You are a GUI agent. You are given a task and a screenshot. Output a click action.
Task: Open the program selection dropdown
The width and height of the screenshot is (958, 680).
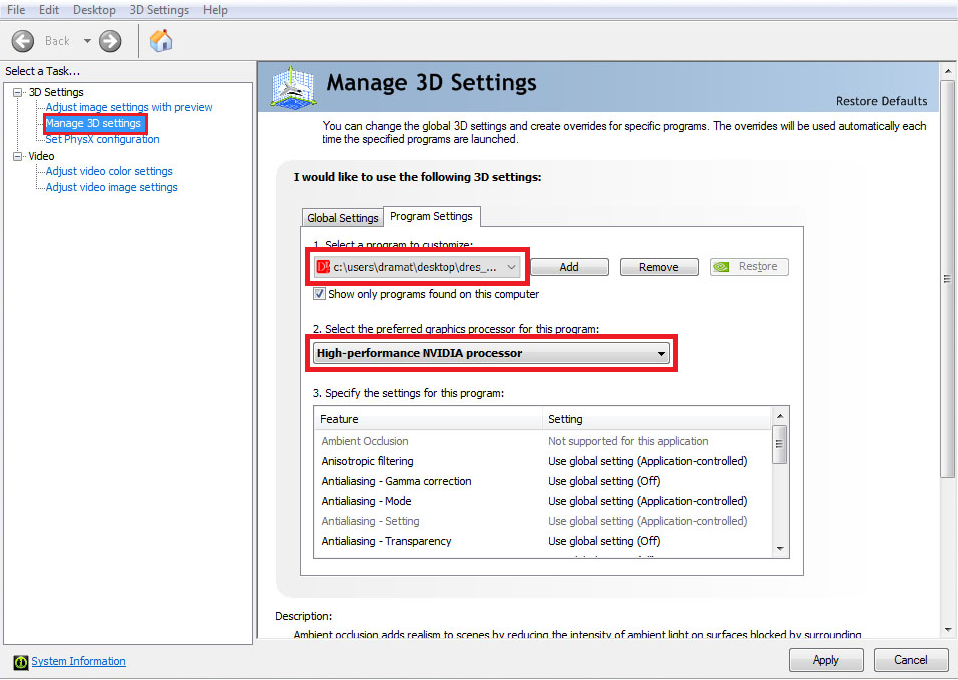[417, 267]
